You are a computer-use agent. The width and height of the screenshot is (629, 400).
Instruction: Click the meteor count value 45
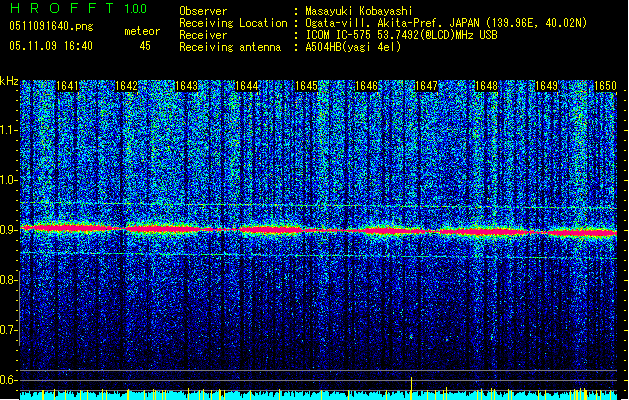coord(145,46)
